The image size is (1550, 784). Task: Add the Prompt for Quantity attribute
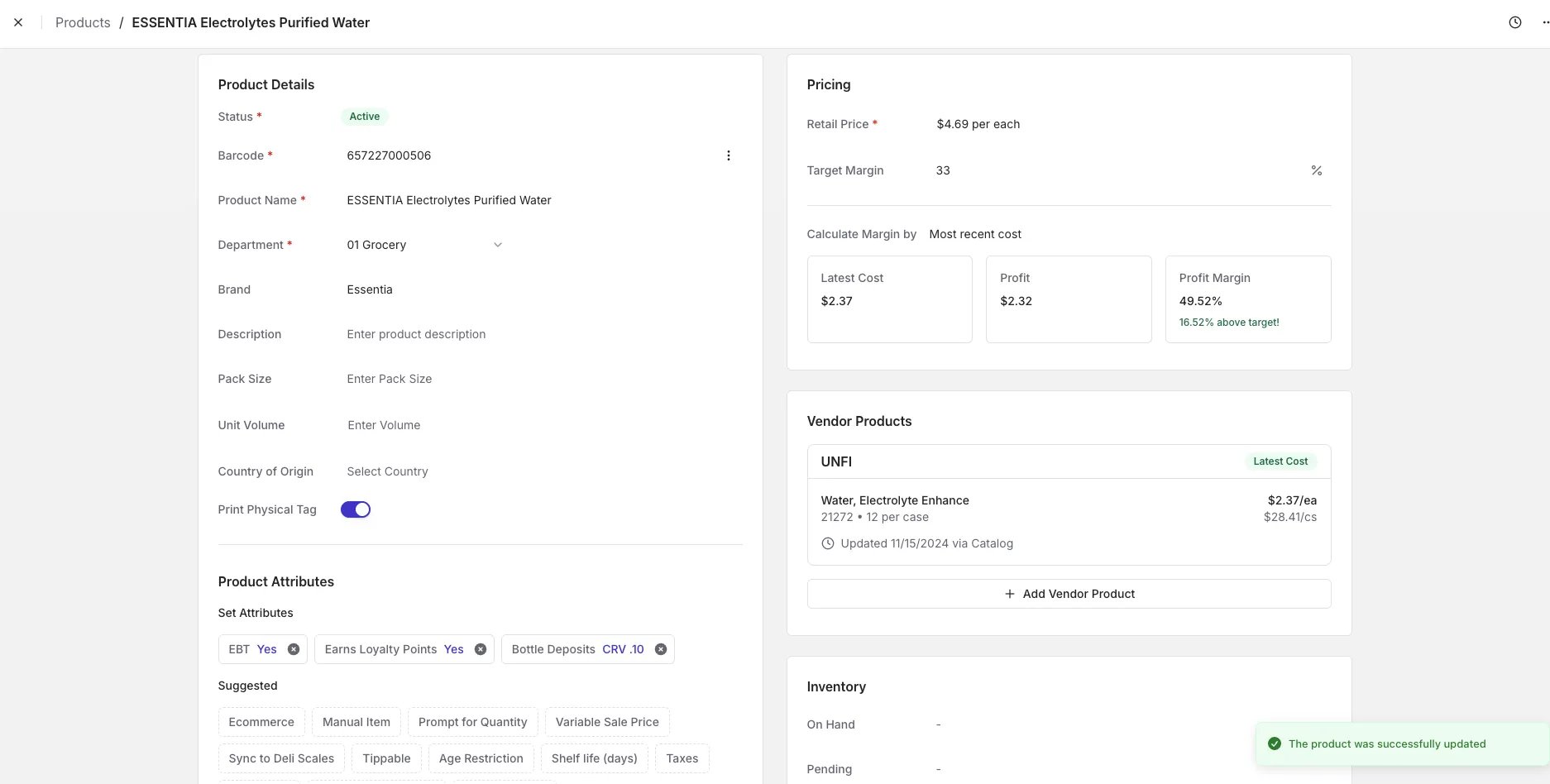(472, 722)
